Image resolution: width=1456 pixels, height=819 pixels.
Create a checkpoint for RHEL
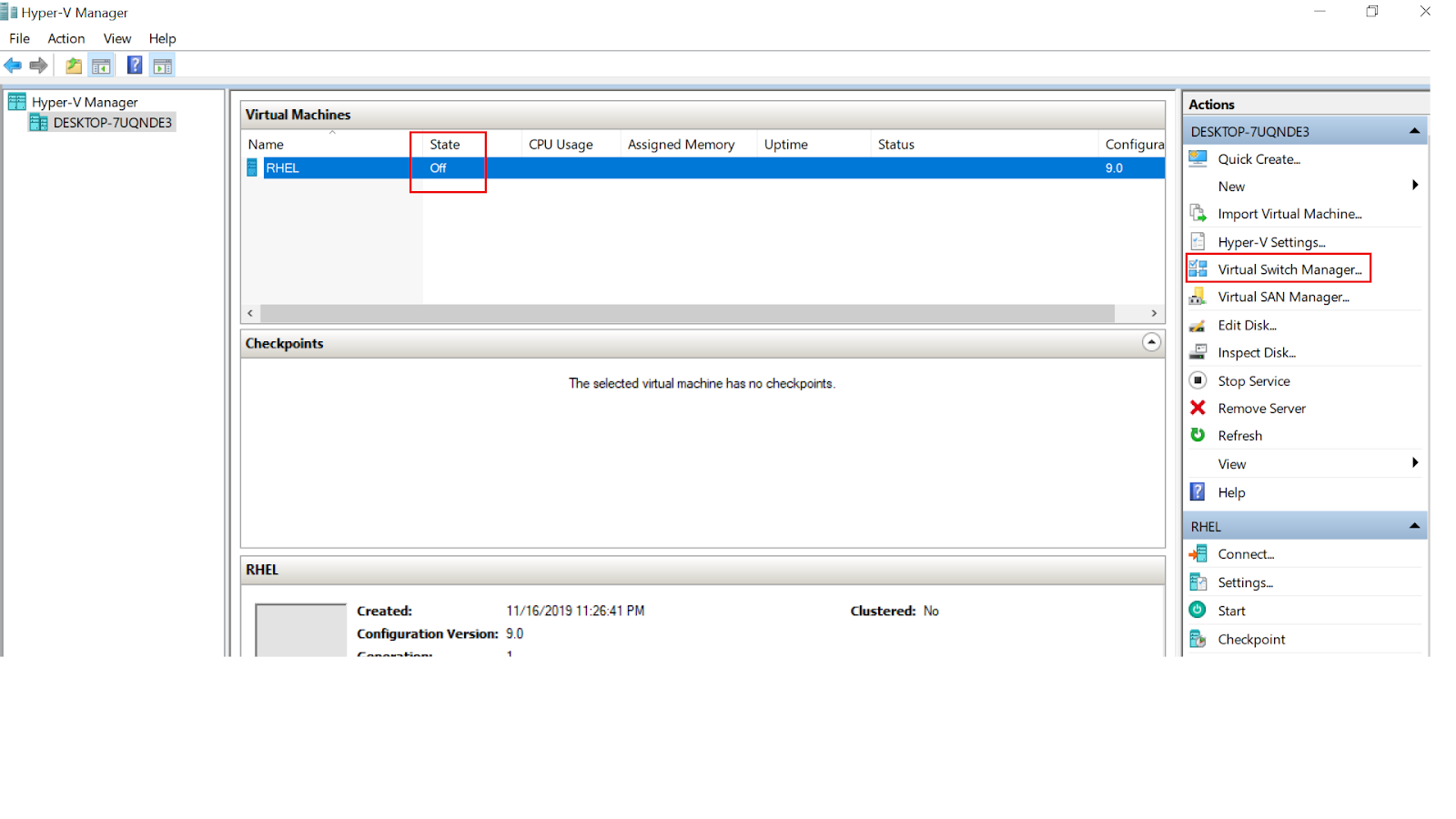pos(1252,639)
